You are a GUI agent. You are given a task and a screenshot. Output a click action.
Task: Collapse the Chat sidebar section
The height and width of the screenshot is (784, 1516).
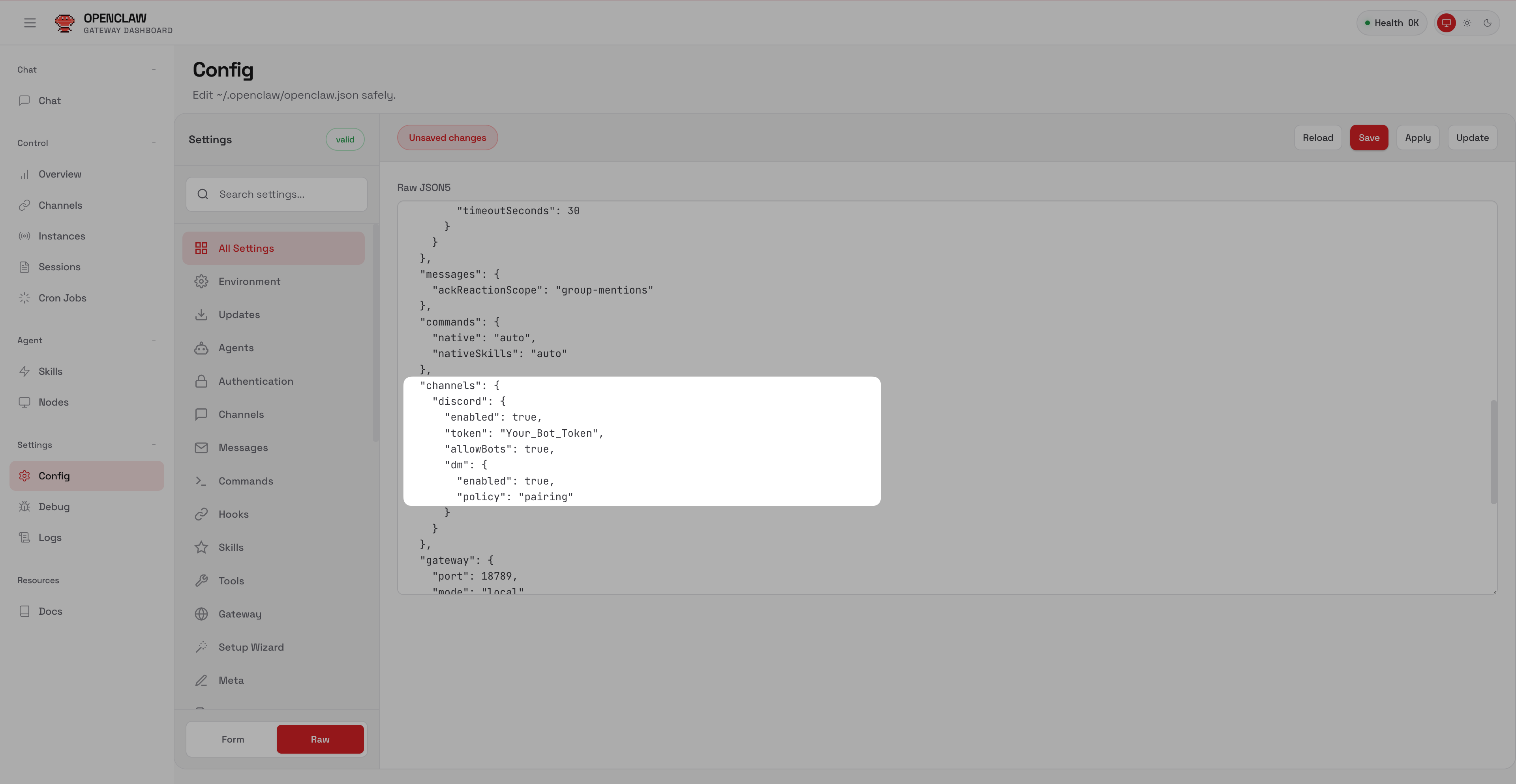click(154, 69)
